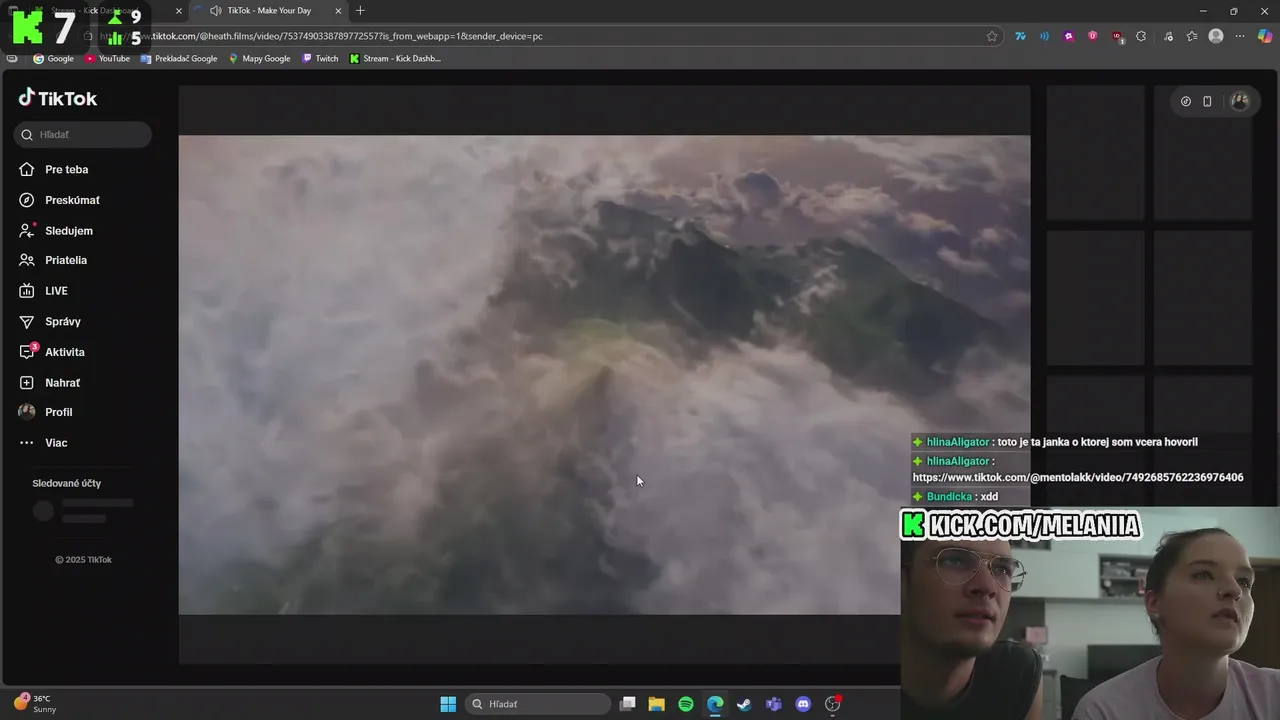1280x720 pixels.
Task: Bookmark page with star icon
Action: click(x=992, y=36)
